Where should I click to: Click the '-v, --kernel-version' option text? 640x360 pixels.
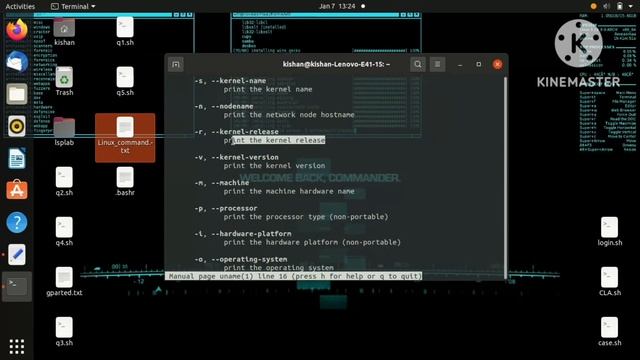[236, 157]
